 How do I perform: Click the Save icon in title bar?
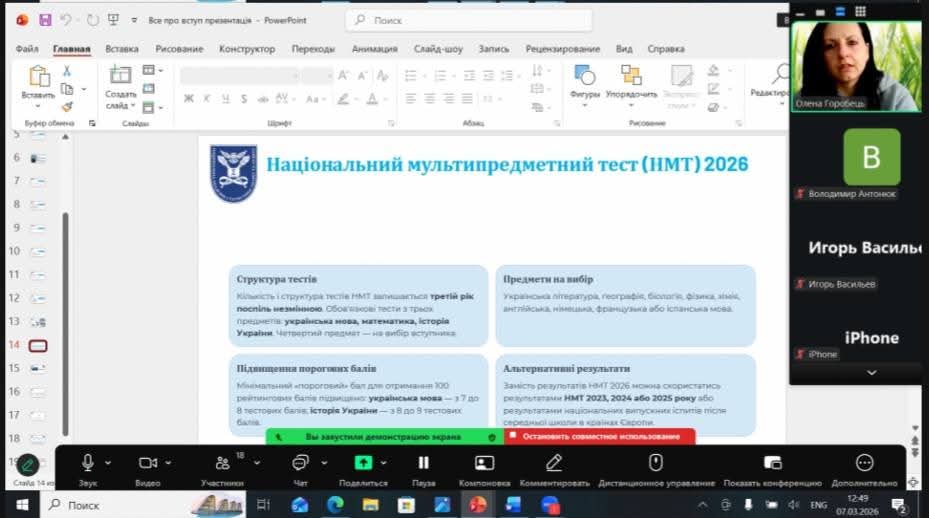pyautogui.click(x=45, y=19)
